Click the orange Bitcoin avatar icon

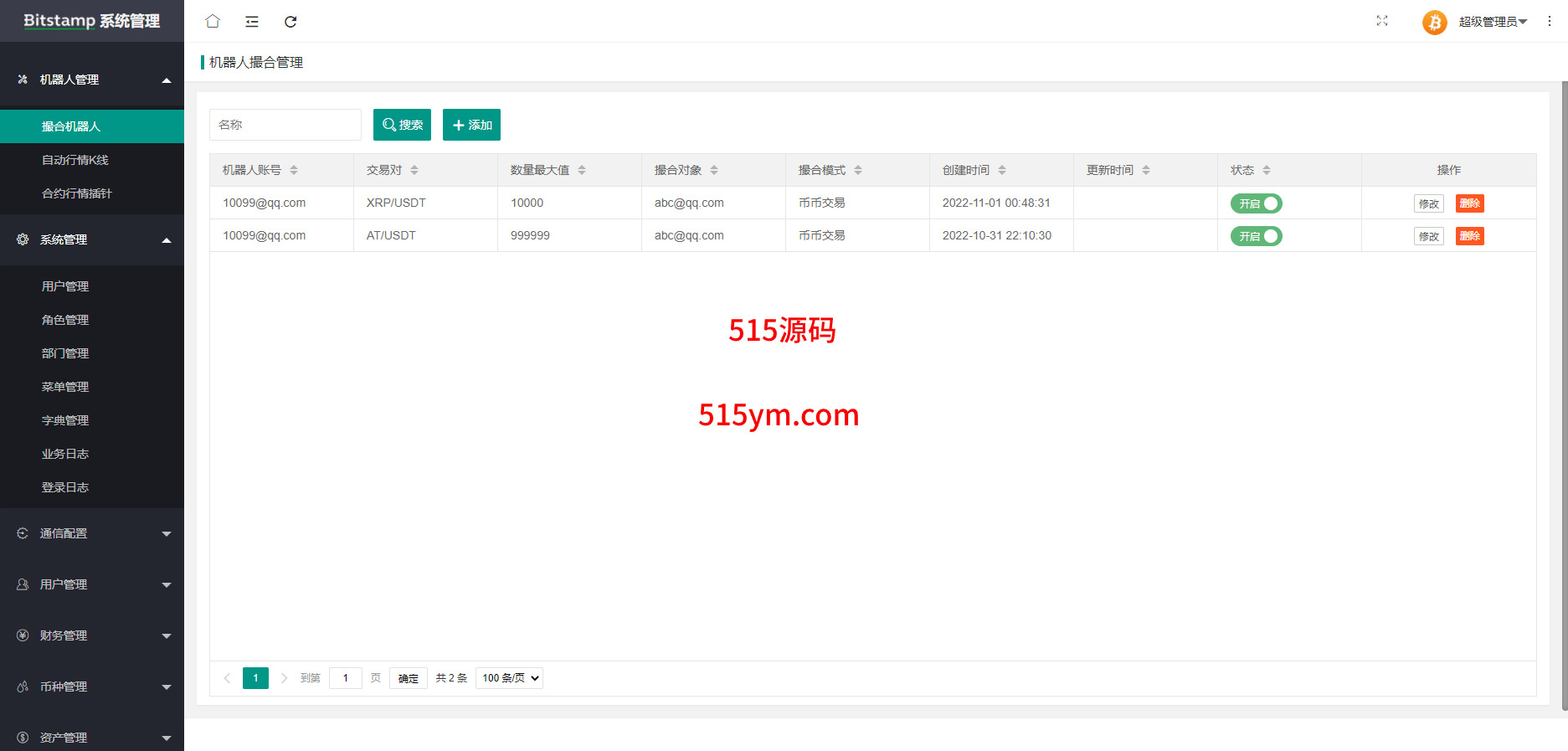pos(1434,22)
